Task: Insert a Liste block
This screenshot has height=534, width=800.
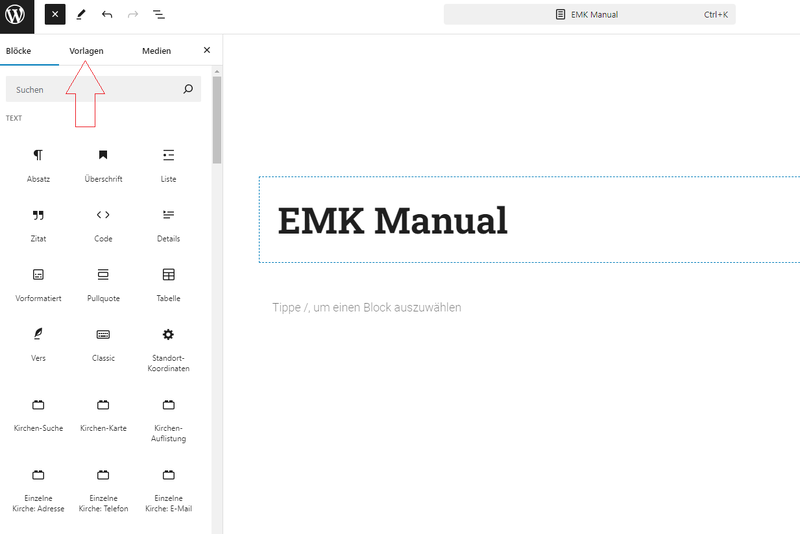Action: pyautogui.click(x=168, y=165)
